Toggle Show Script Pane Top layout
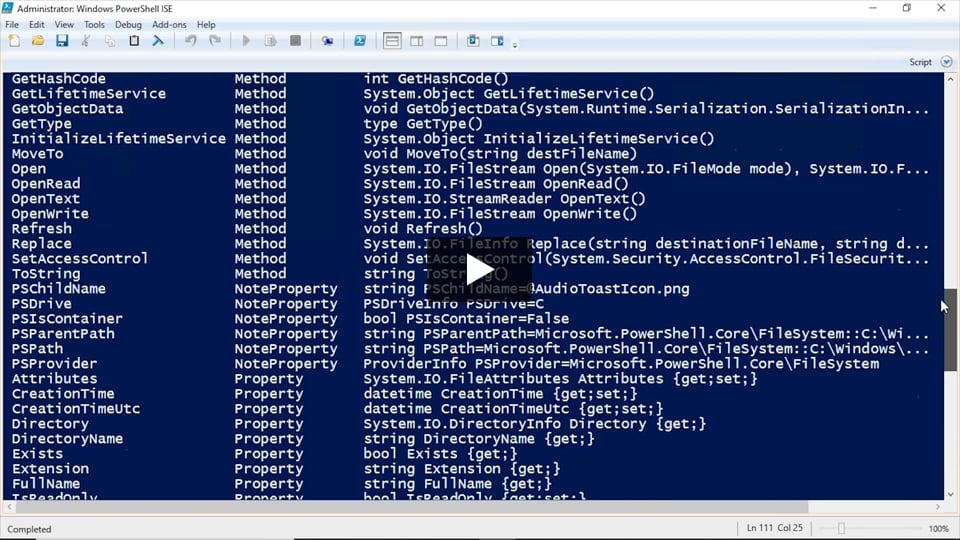The height and width of the screenshot is (540, 960). pos(392,41)
